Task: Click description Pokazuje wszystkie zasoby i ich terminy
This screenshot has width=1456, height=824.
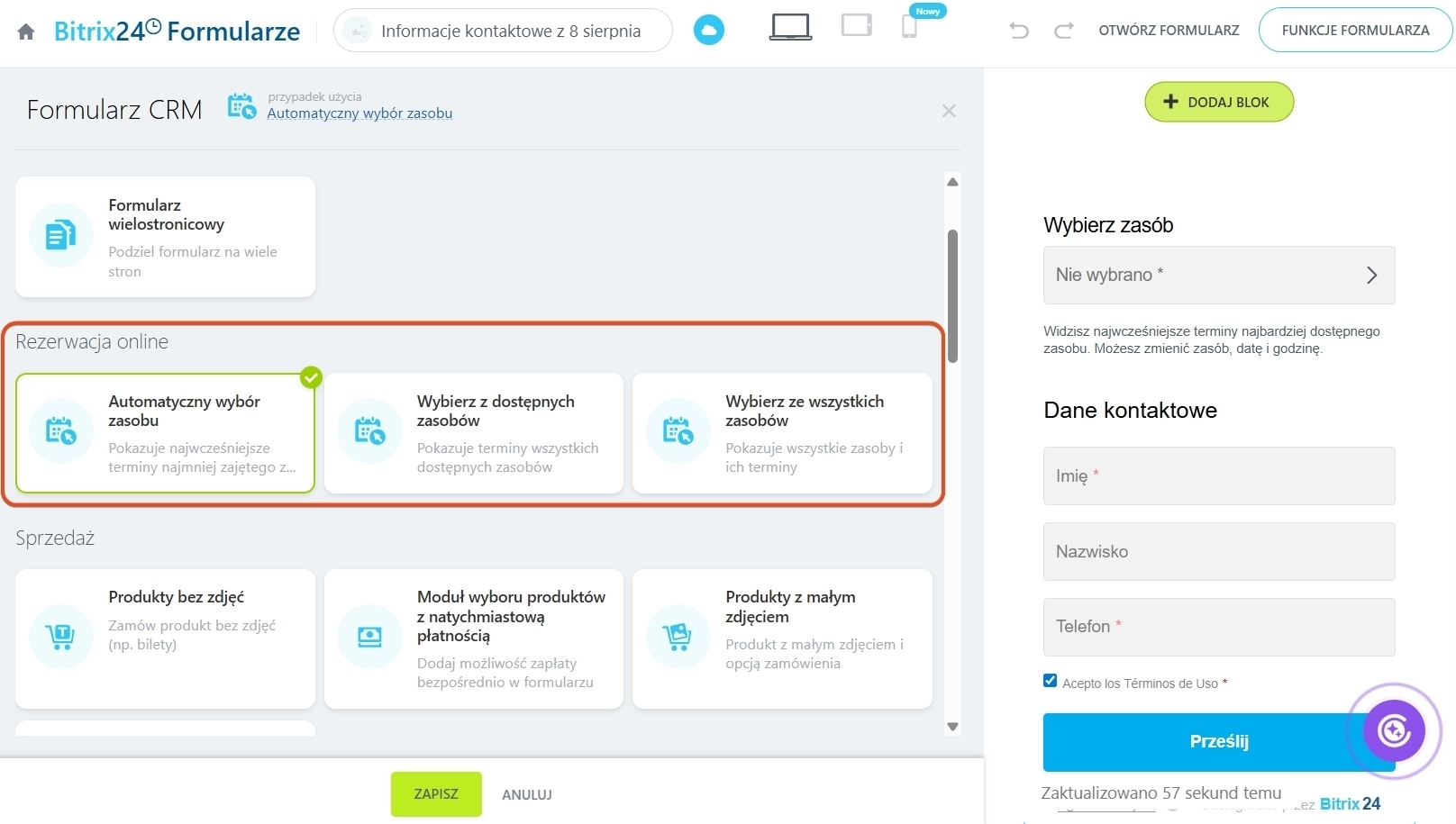Action: point(814,457)
